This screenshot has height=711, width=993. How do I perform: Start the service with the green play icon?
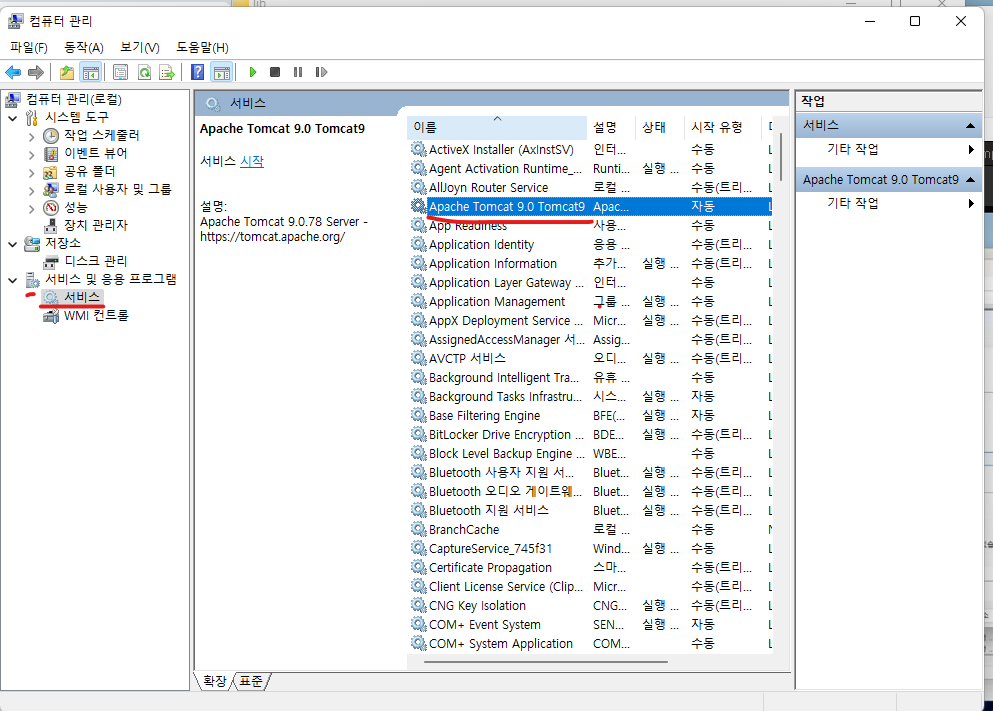[x=253, y=72]
